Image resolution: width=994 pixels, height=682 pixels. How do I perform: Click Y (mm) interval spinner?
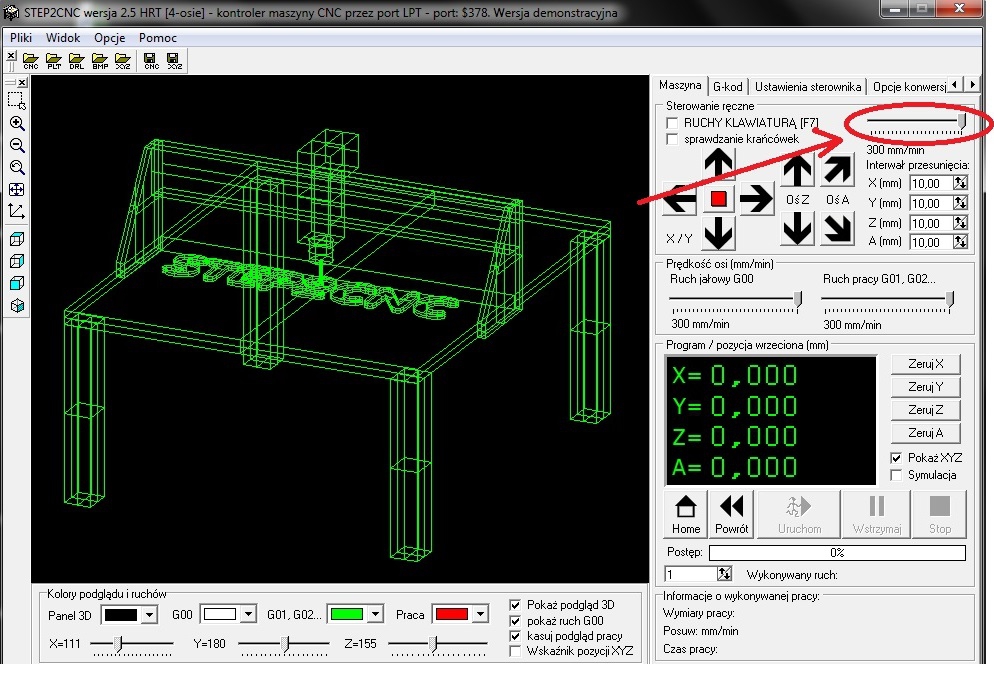pos(960,203)
